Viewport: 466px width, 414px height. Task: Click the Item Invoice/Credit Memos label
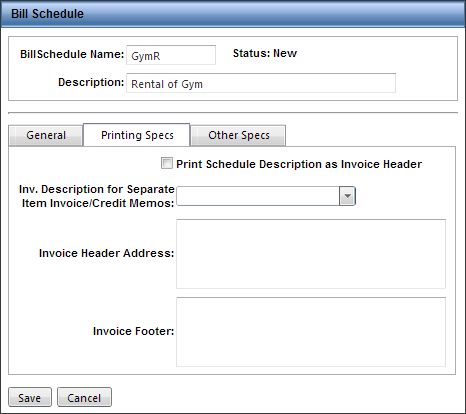[98, 203]
